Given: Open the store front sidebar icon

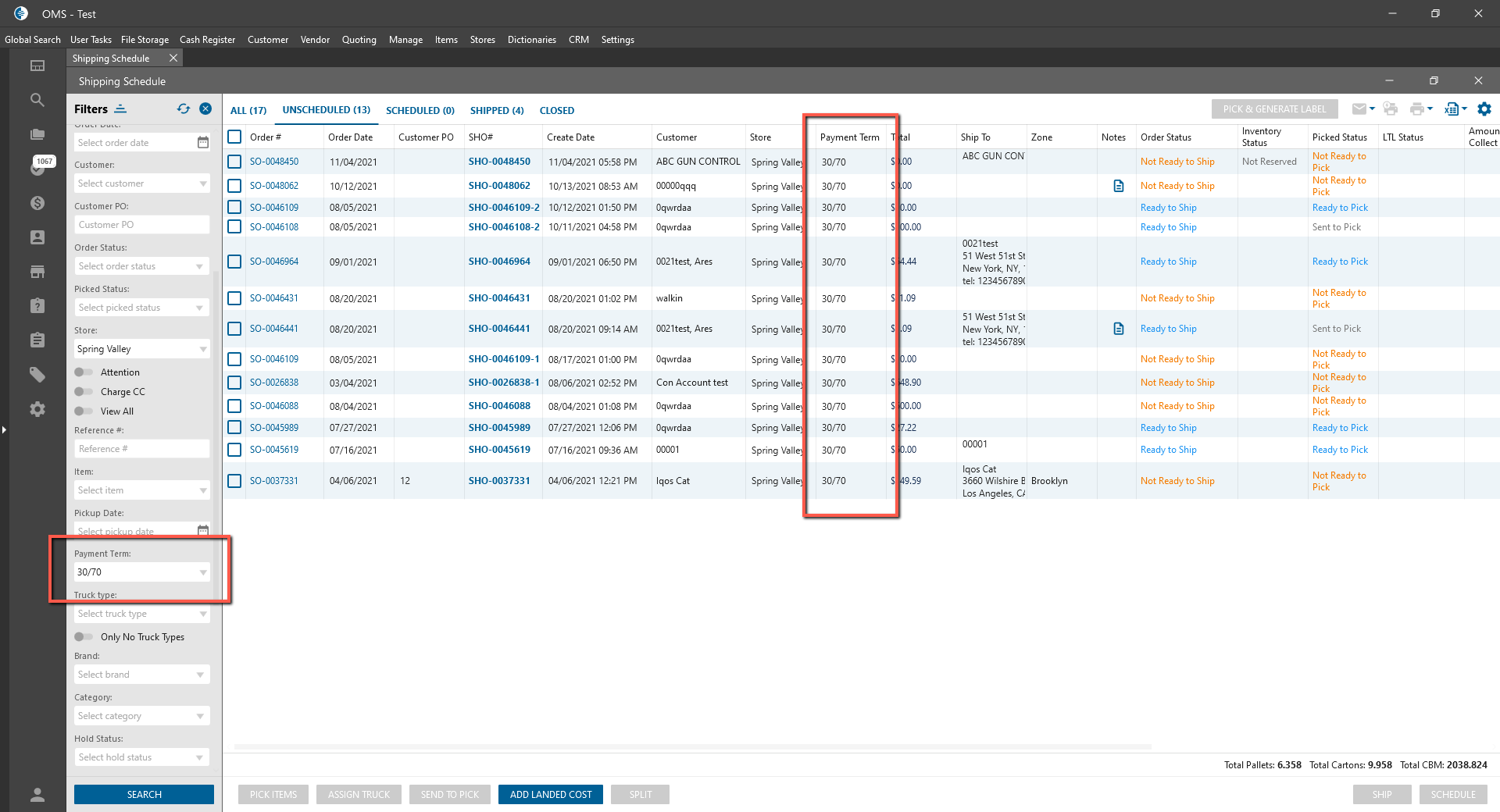Looking at the screenshot, I should [x=37, y=272].
